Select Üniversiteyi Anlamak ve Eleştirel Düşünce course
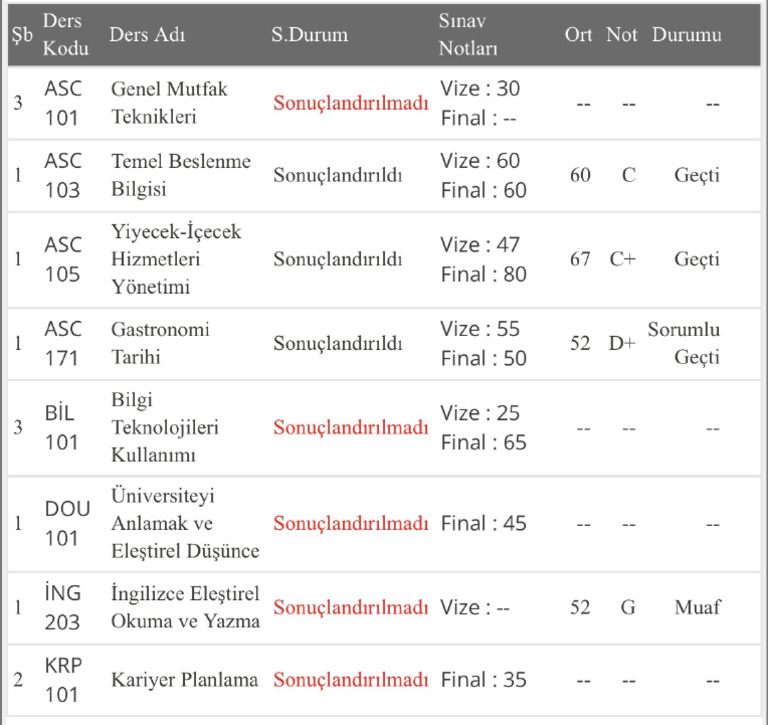This screenshot has width=768, height=725. (185, 523)
